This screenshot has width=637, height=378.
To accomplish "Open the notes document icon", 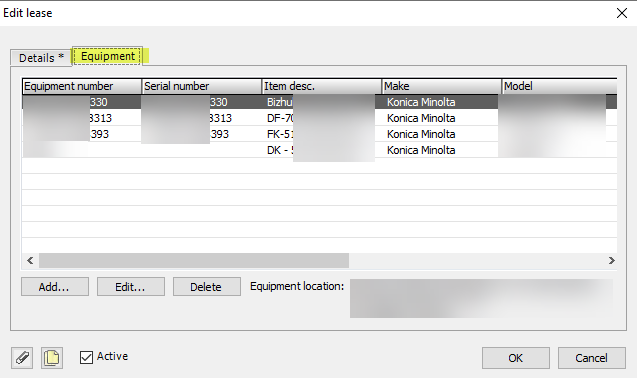I will pos(52,358).
